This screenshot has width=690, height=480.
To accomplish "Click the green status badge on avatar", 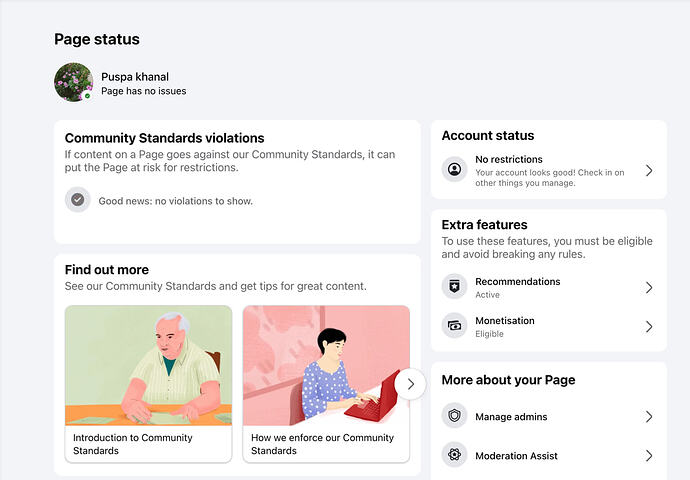I will [x=87, y=96].
